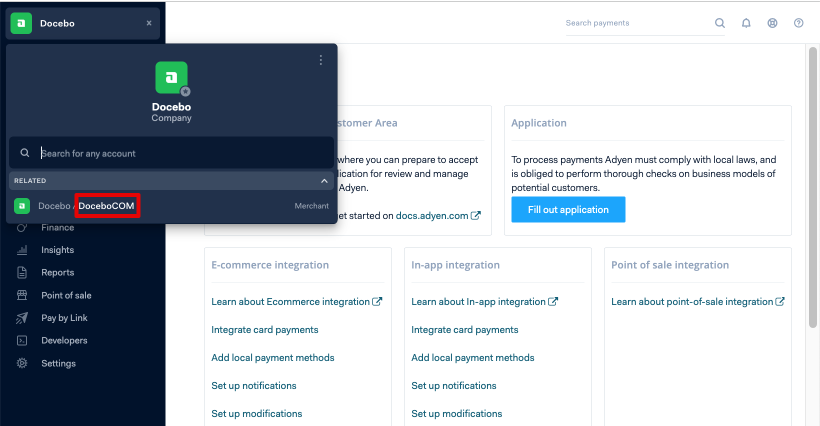Click external link icon beside docs.adyen.com
820x426 pixels.
(x=475, y=215)
